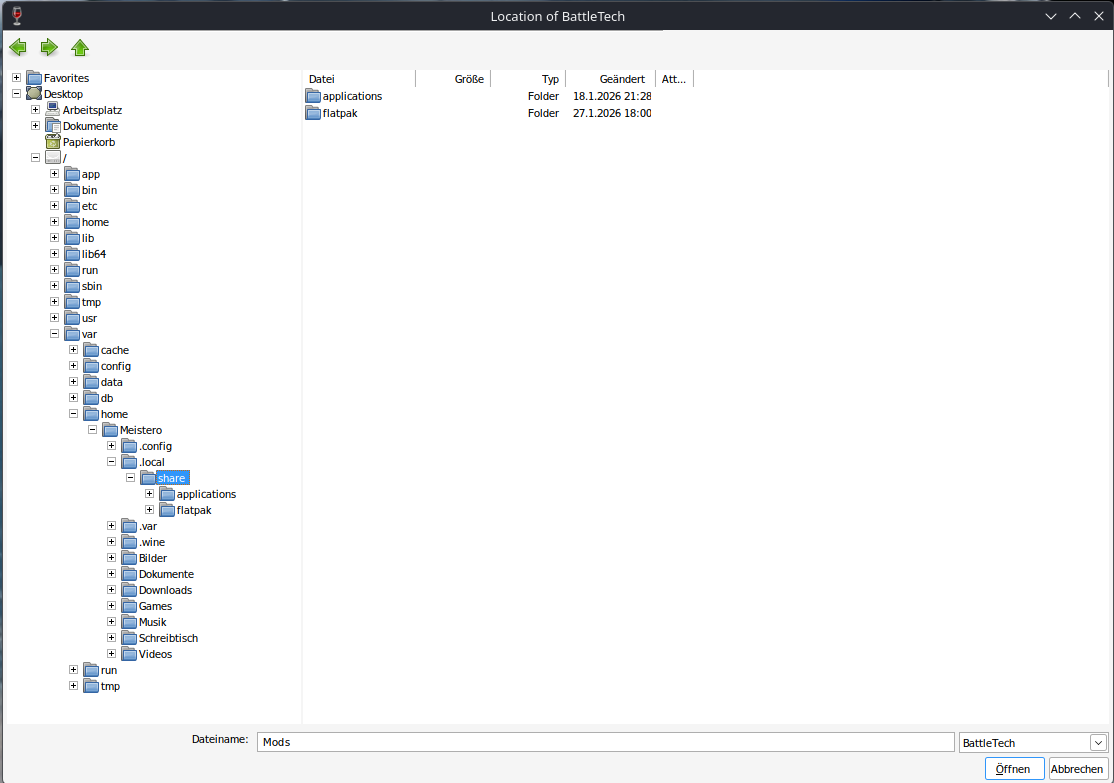Sort by the Datei column header
1114x783 pixels.
click(x=359, y=79)
